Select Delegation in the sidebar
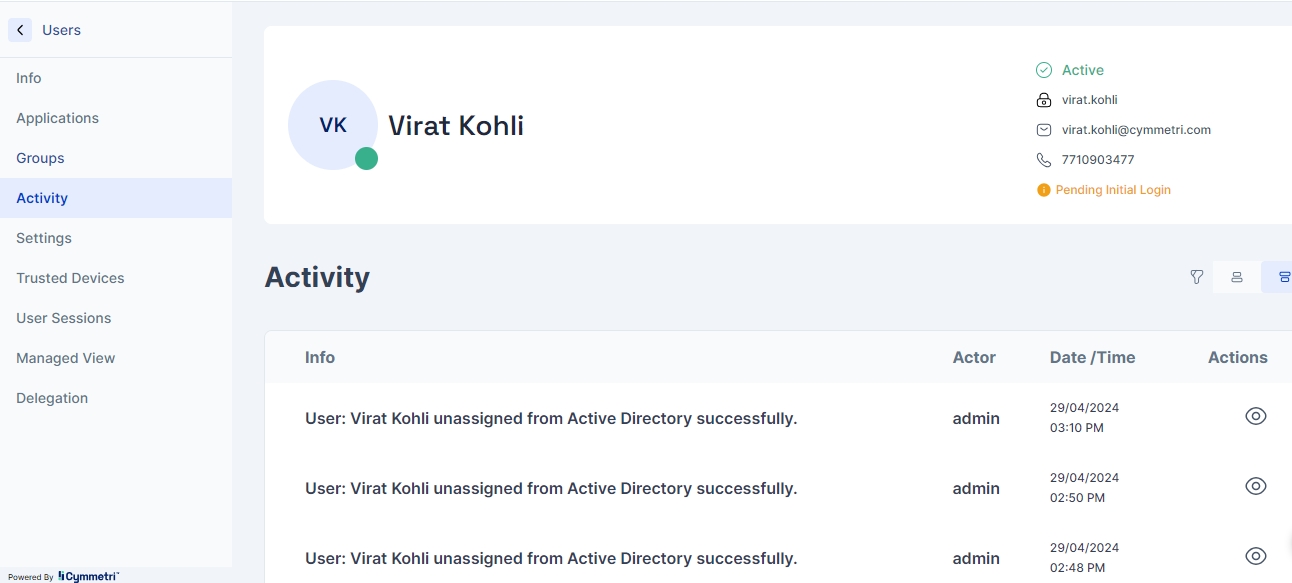This screenshot has width=1292, height=583. pyautogui.click(x=52, y=398)
